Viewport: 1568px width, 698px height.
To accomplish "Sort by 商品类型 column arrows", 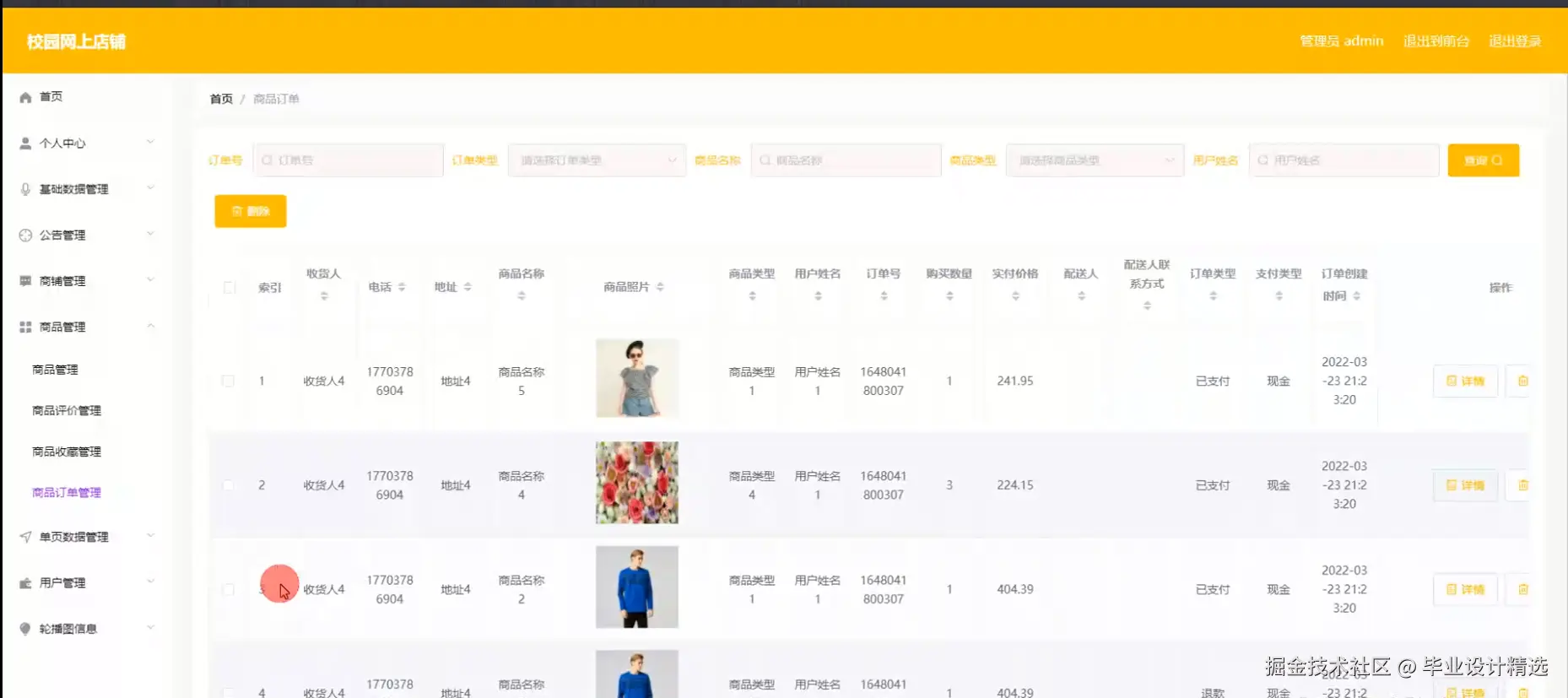I will (752, 296).
